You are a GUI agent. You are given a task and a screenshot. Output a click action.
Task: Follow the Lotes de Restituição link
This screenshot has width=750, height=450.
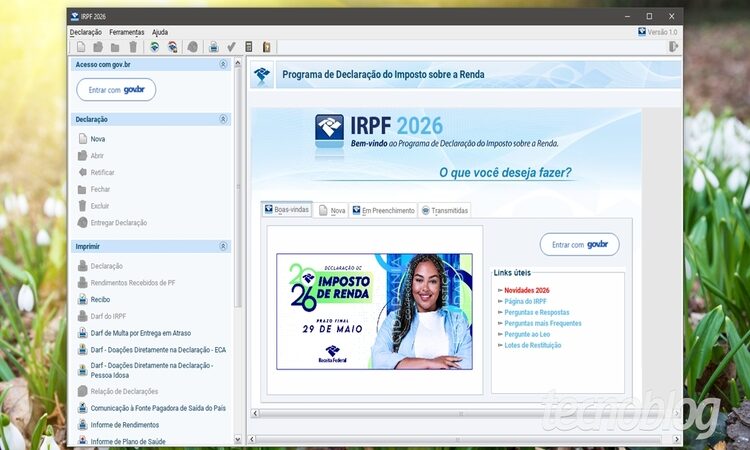532,345
